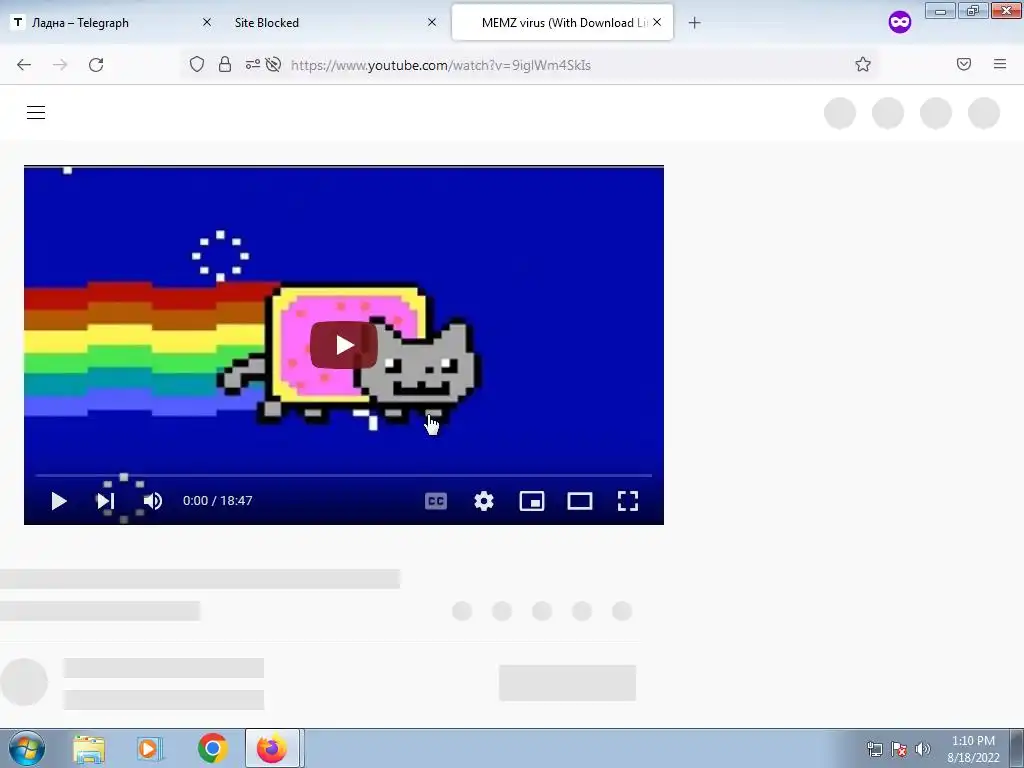The height and width of the screenshot is (768, 1024).
Task: Toggle closed captions CC button
Action: click(x=436, y=501)
